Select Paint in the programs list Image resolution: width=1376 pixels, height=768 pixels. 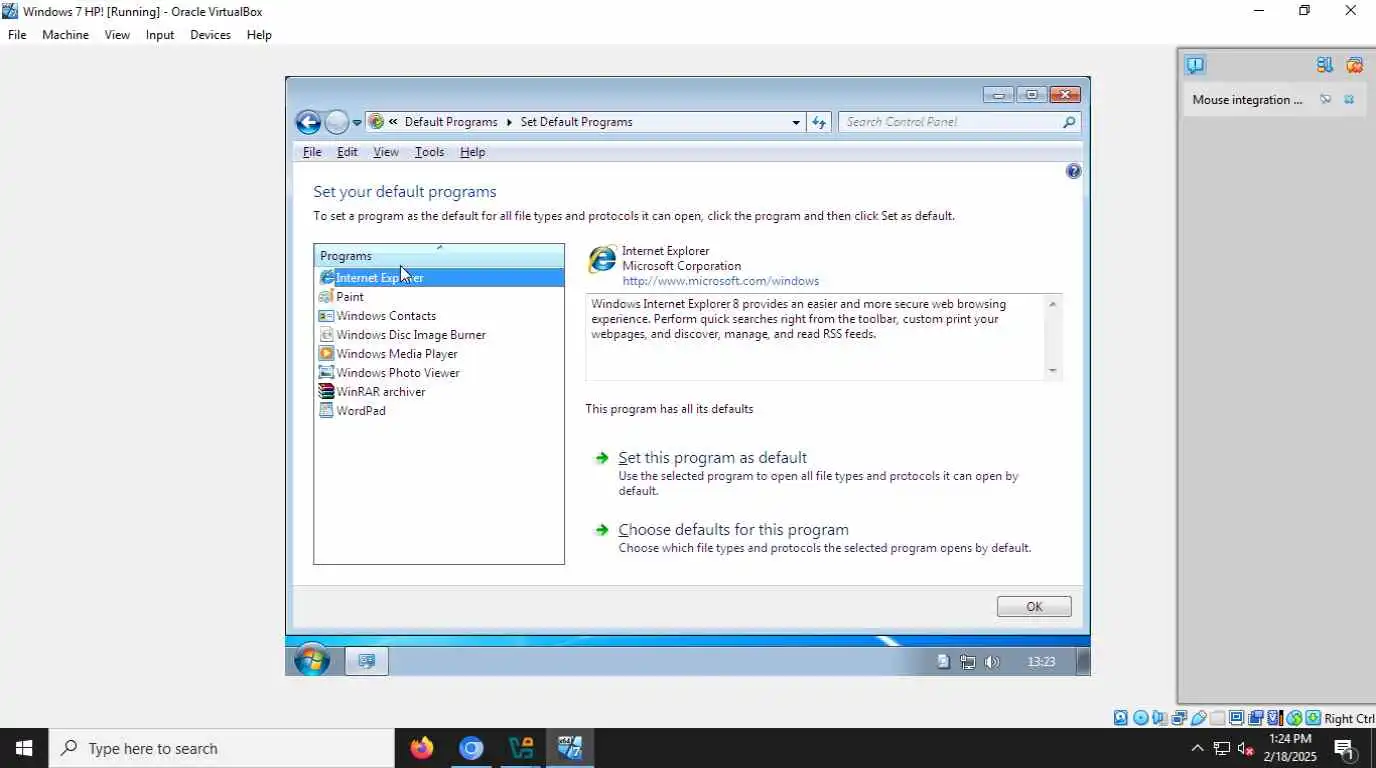click(350, 297)
